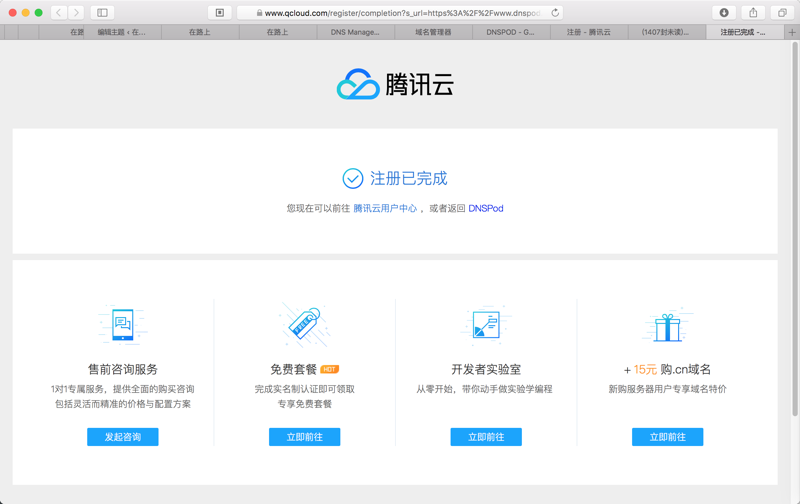Click text 专享免费套餐
The height and width of the screenshot is (504, 800).
click(305, 404)
